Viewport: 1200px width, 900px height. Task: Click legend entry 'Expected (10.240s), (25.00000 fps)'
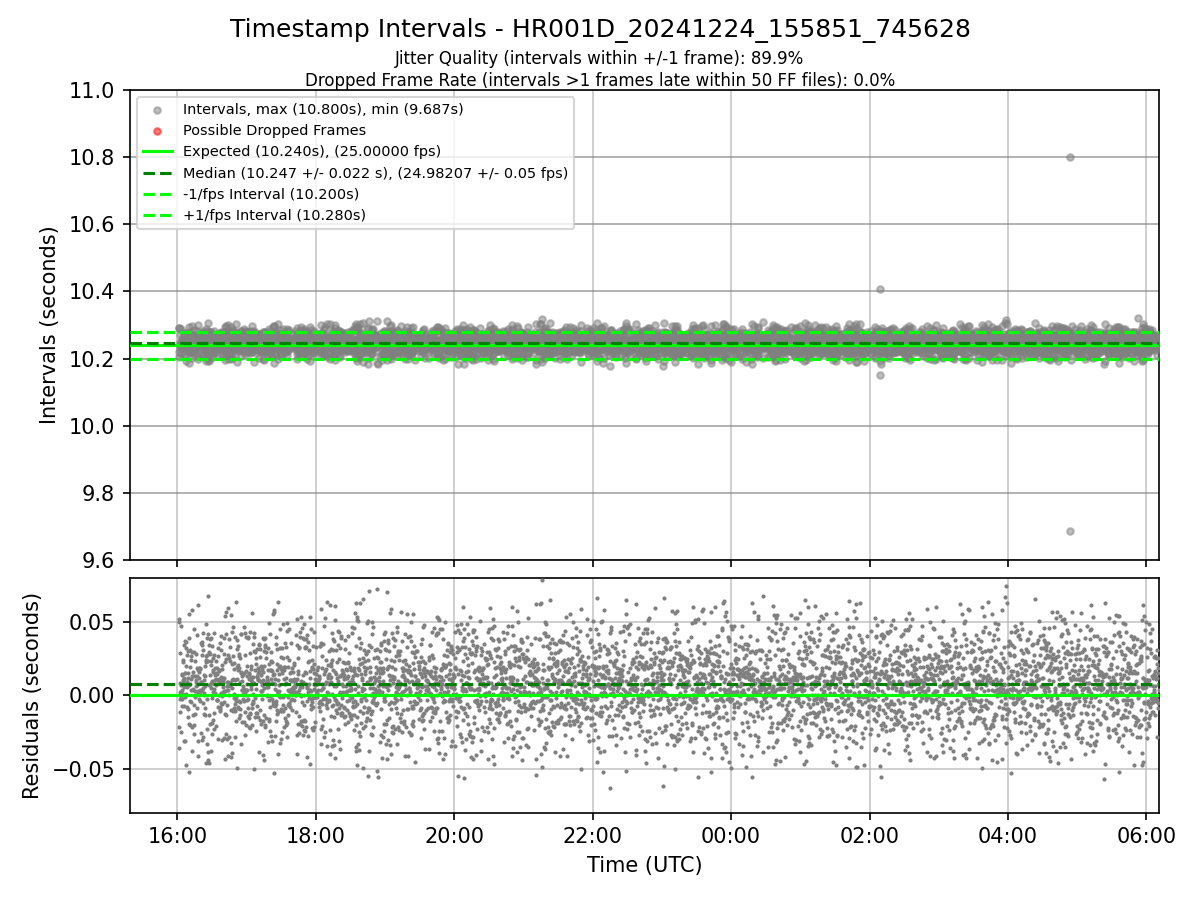[311, 151]
